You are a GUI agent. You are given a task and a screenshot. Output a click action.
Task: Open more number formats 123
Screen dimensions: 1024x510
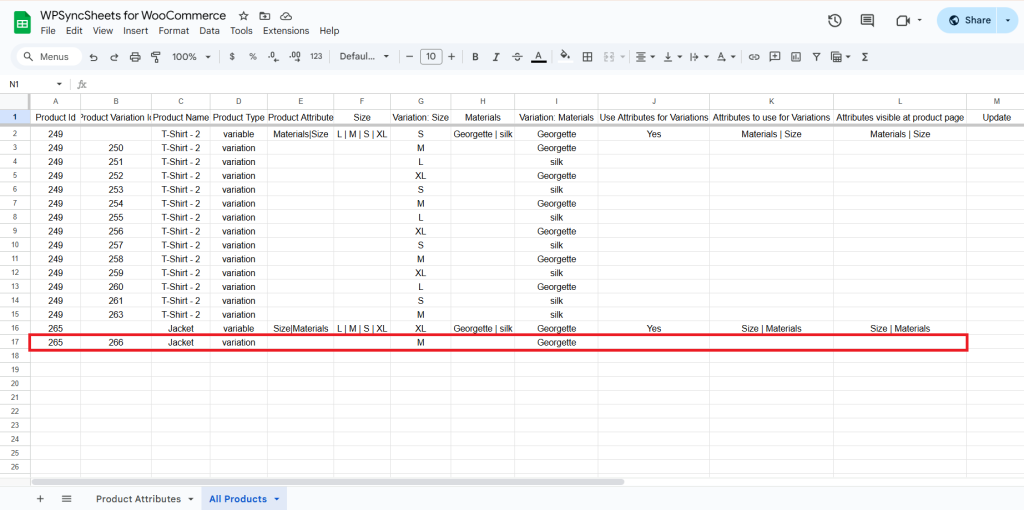coord(316,57)
